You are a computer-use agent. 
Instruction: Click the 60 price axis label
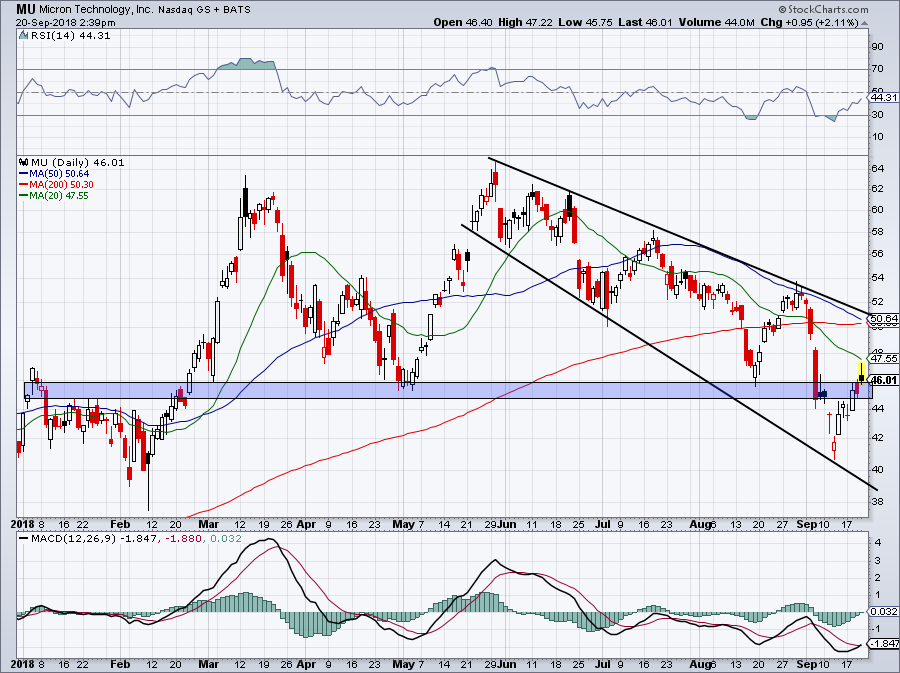[x=877, y=209]
